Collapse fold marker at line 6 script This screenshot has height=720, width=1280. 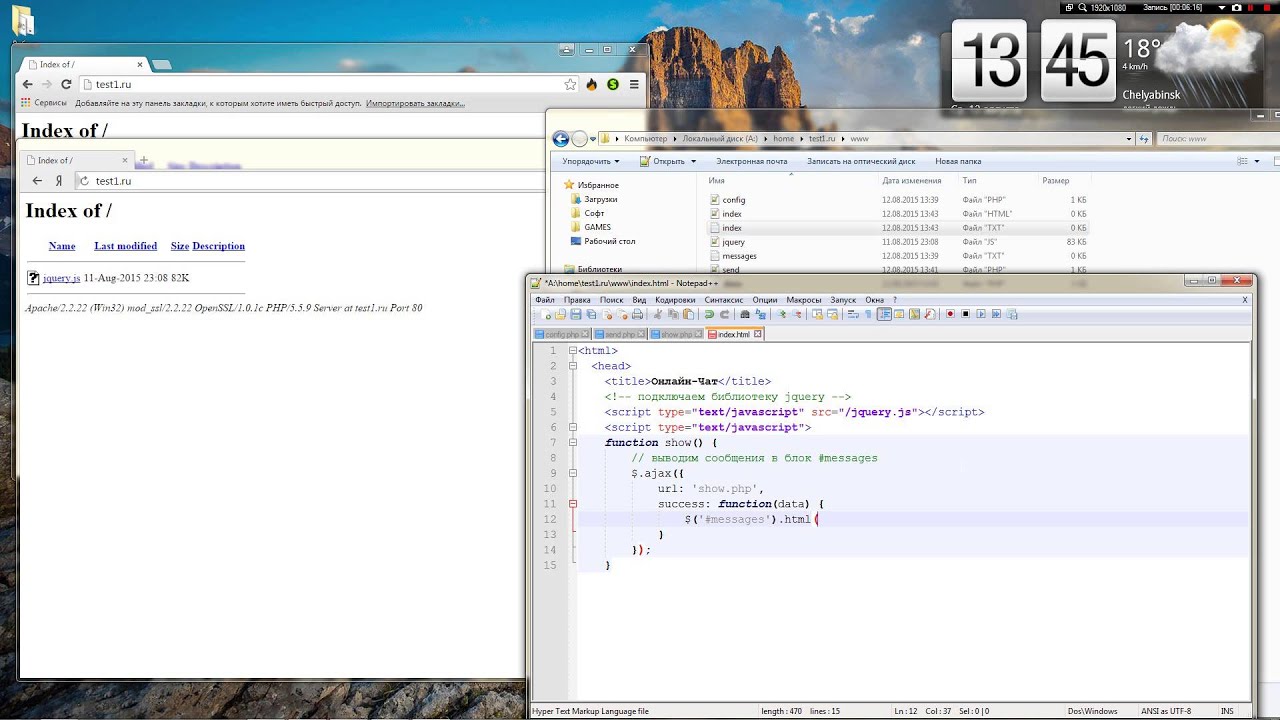[572, 427]
